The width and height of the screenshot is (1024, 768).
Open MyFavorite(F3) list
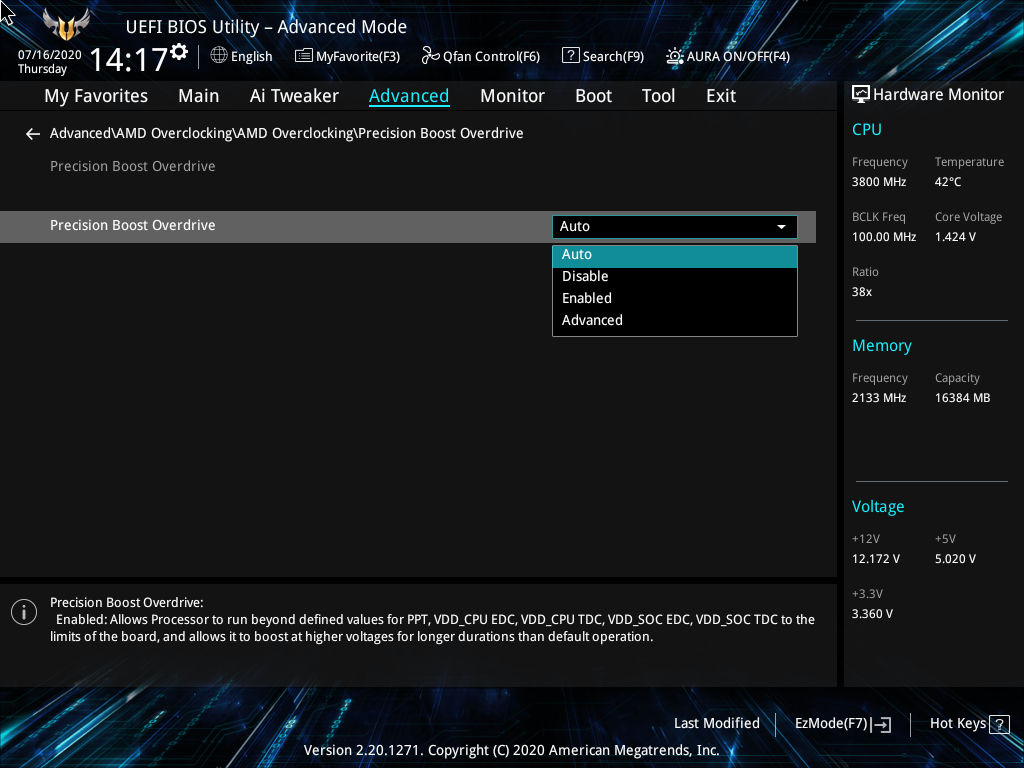pyautogui.click(x=347, y=56)
